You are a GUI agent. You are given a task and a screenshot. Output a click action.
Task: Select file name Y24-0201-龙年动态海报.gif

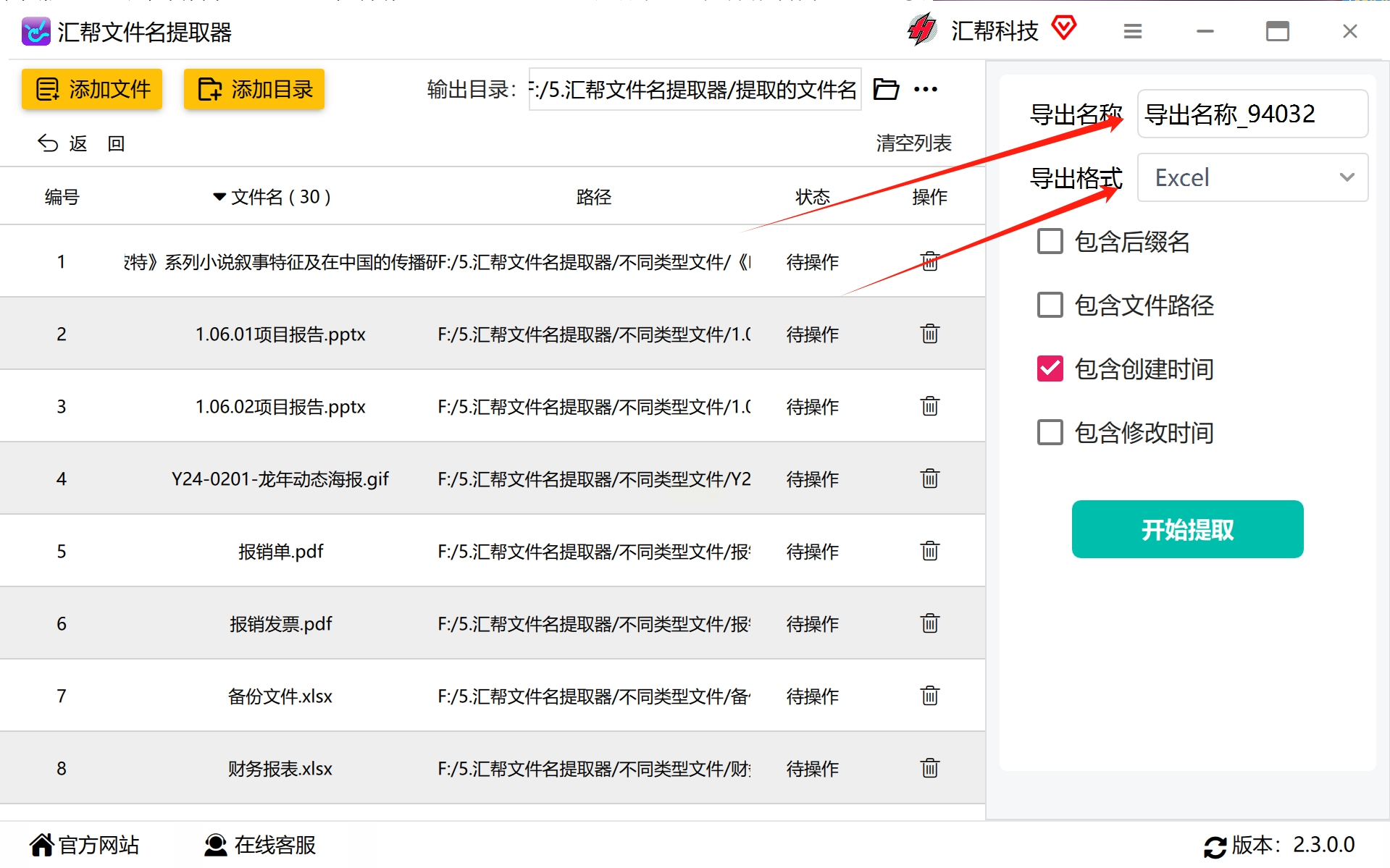(x=280, y=479)
